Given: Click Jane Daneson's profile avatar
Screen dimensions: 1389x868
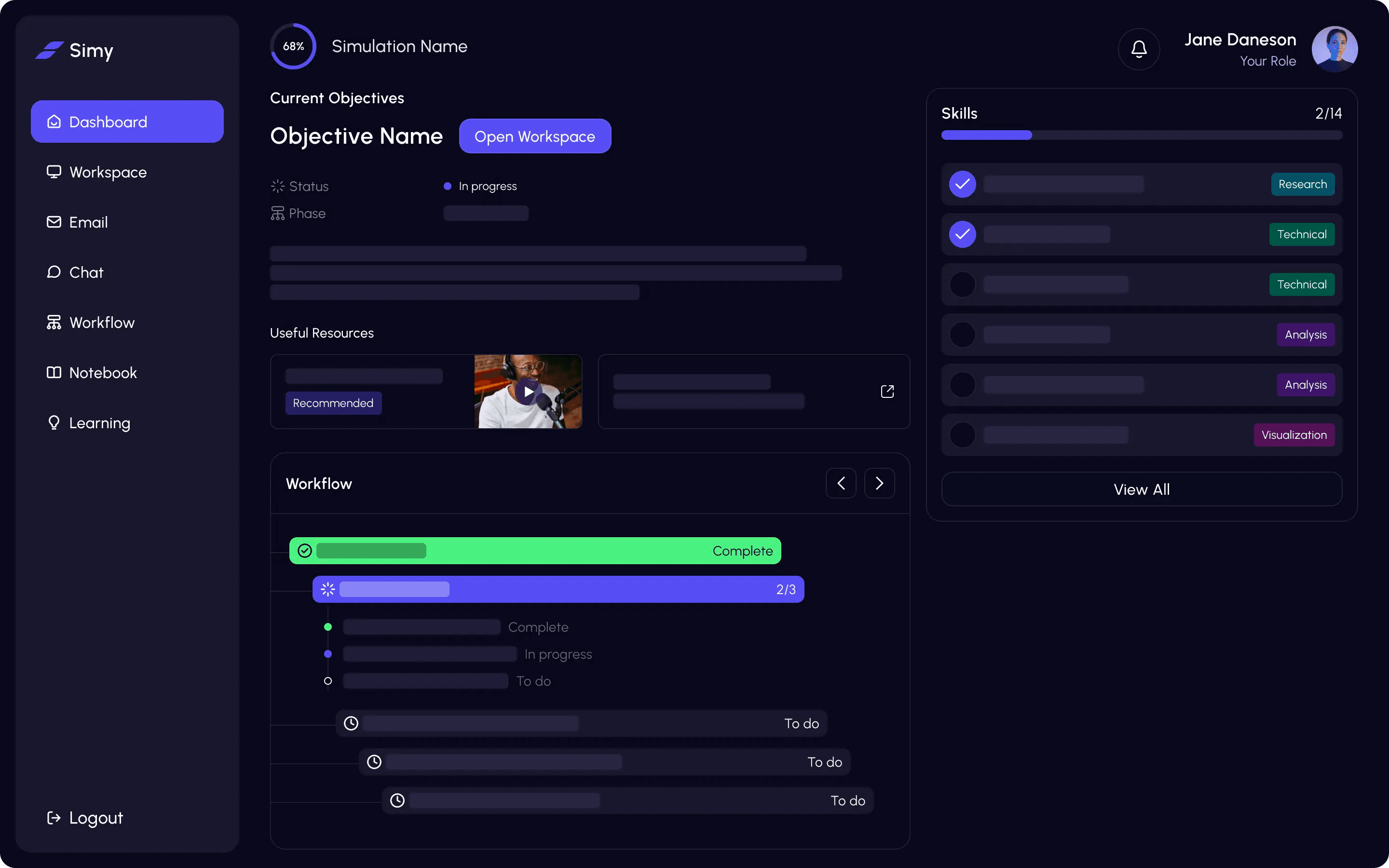Looking at the screenshot, I should (1334, 49).
